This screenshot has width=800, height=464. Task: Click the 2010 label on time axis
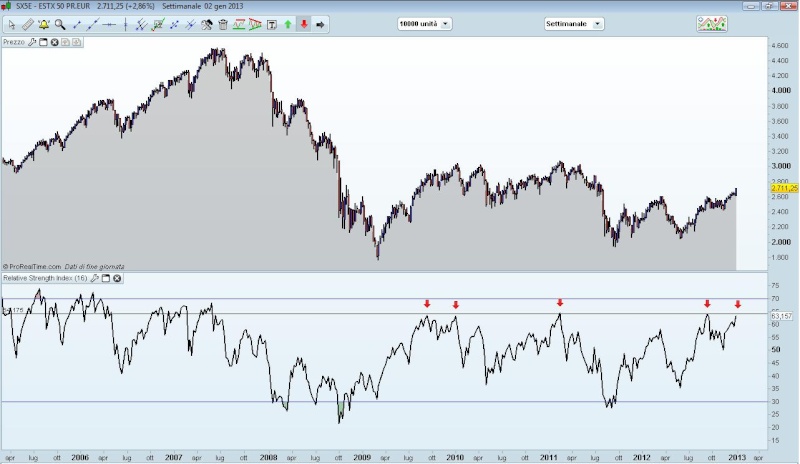[x=455, y=457]
